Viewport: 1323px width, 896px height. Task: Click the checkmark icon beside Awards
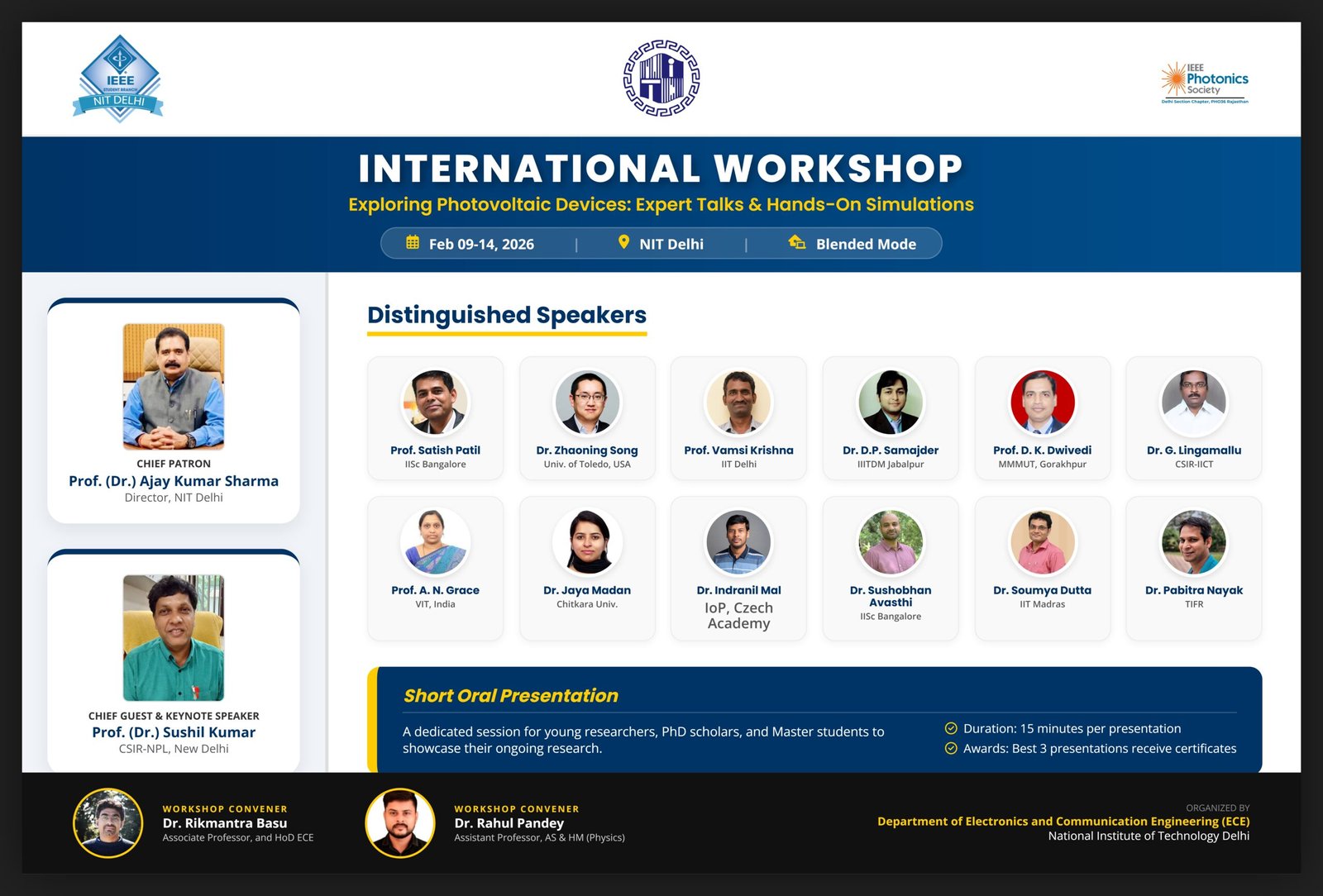tap(951, 748)
